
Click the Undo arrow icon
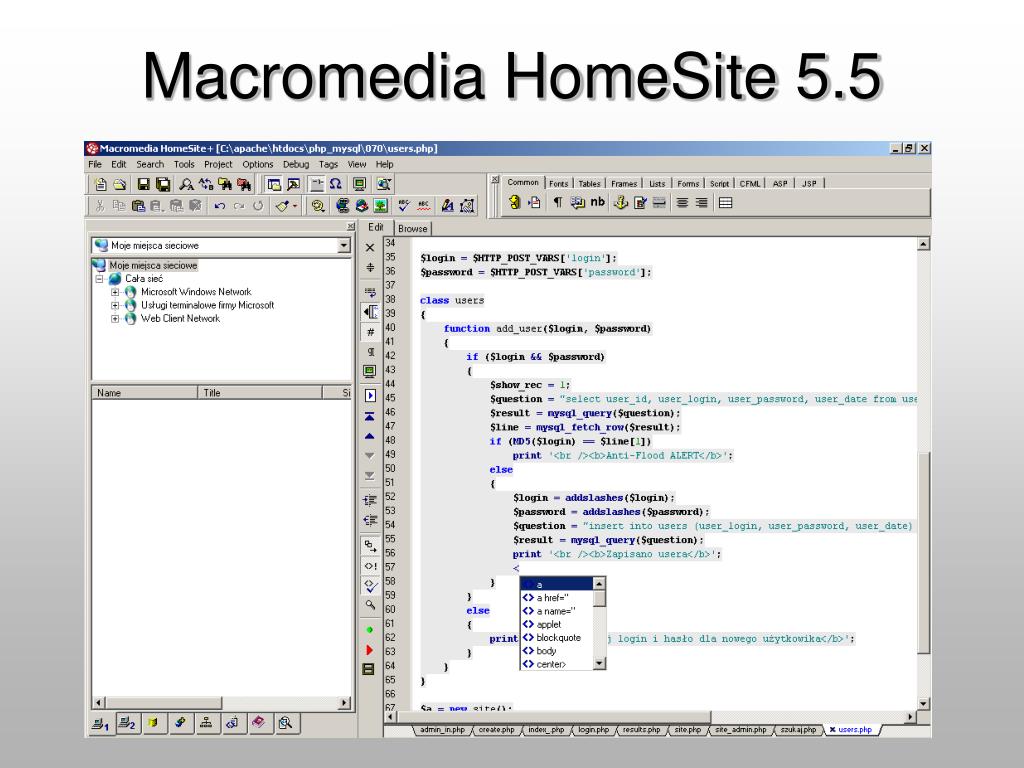[x=220, y=206]
